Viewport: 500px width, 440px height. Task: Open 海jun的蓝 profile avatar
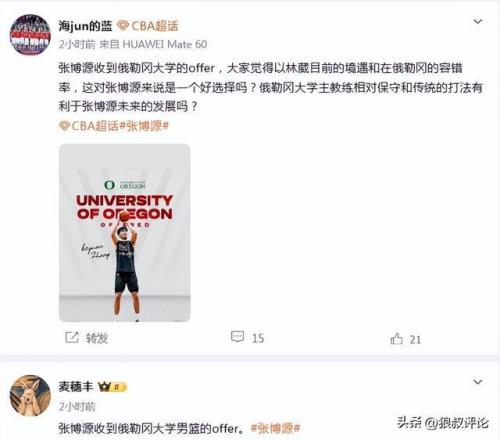[30, 35]
